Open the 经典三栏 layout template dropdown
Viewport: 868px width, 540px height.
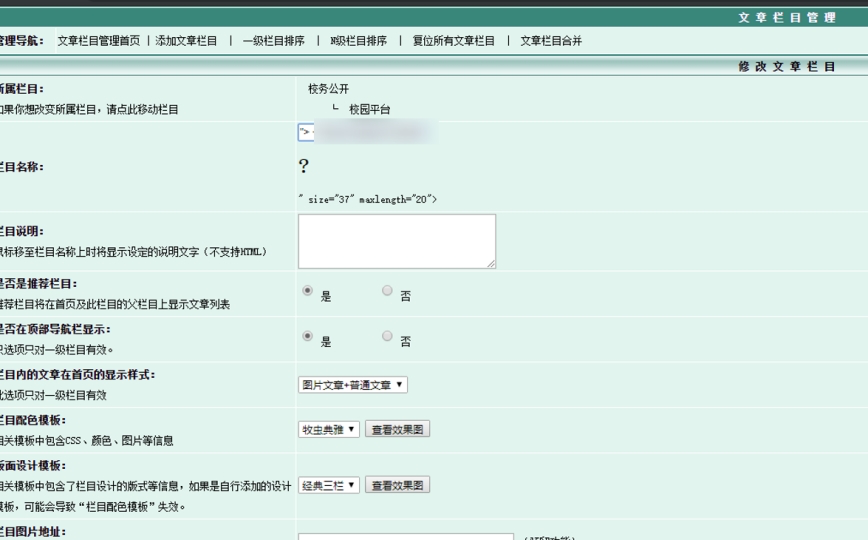point(328,486)
